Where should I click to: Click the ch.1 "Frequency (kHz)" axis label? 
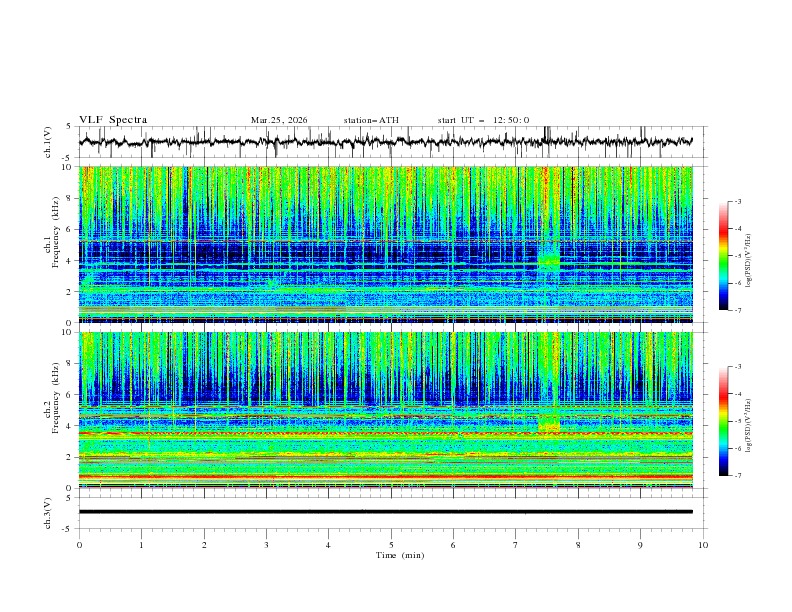[x=55, y=230]
